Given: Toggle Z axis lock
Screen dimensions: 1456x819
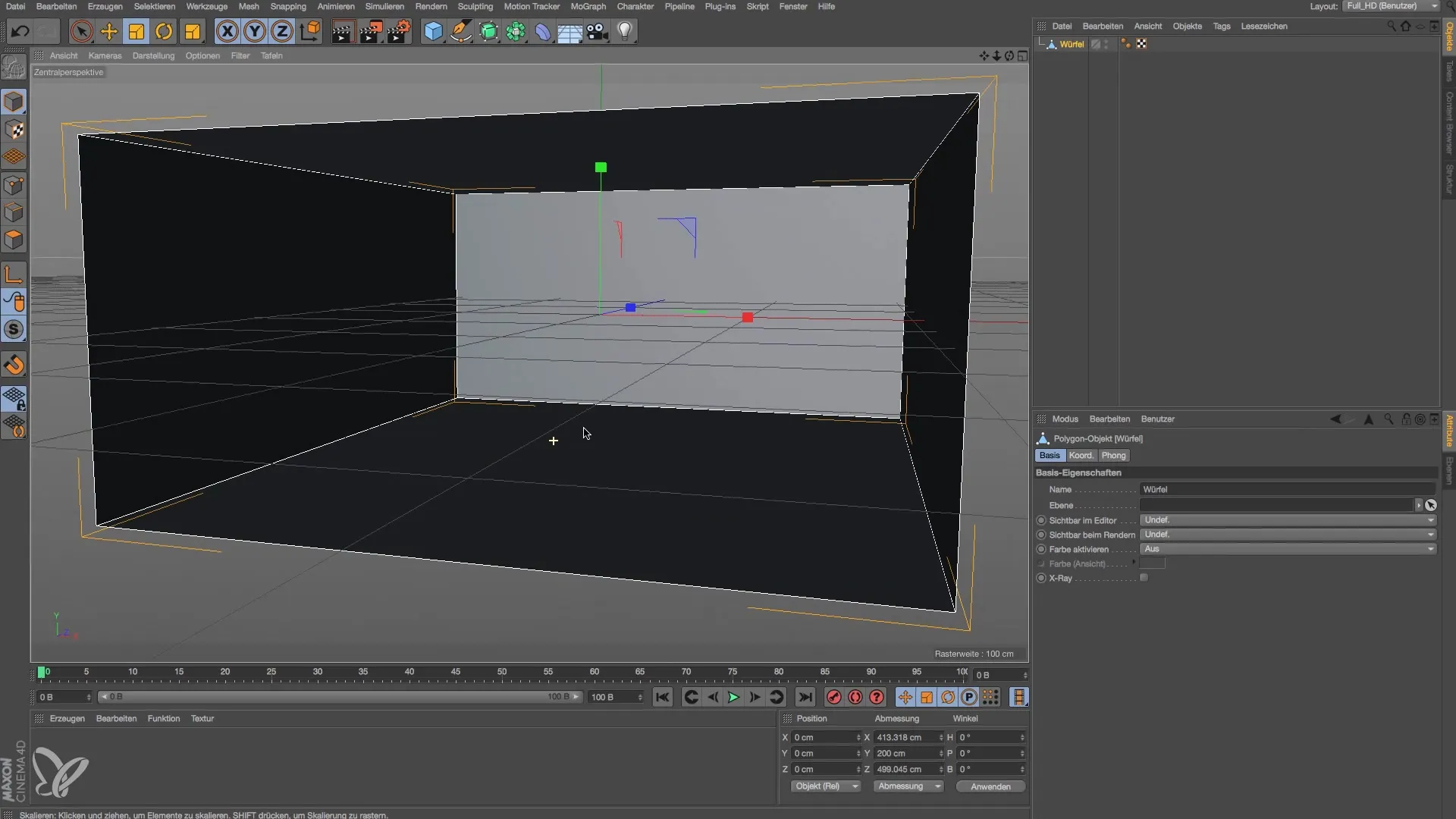Looking at the screenshot, I should tap(282, 31).
